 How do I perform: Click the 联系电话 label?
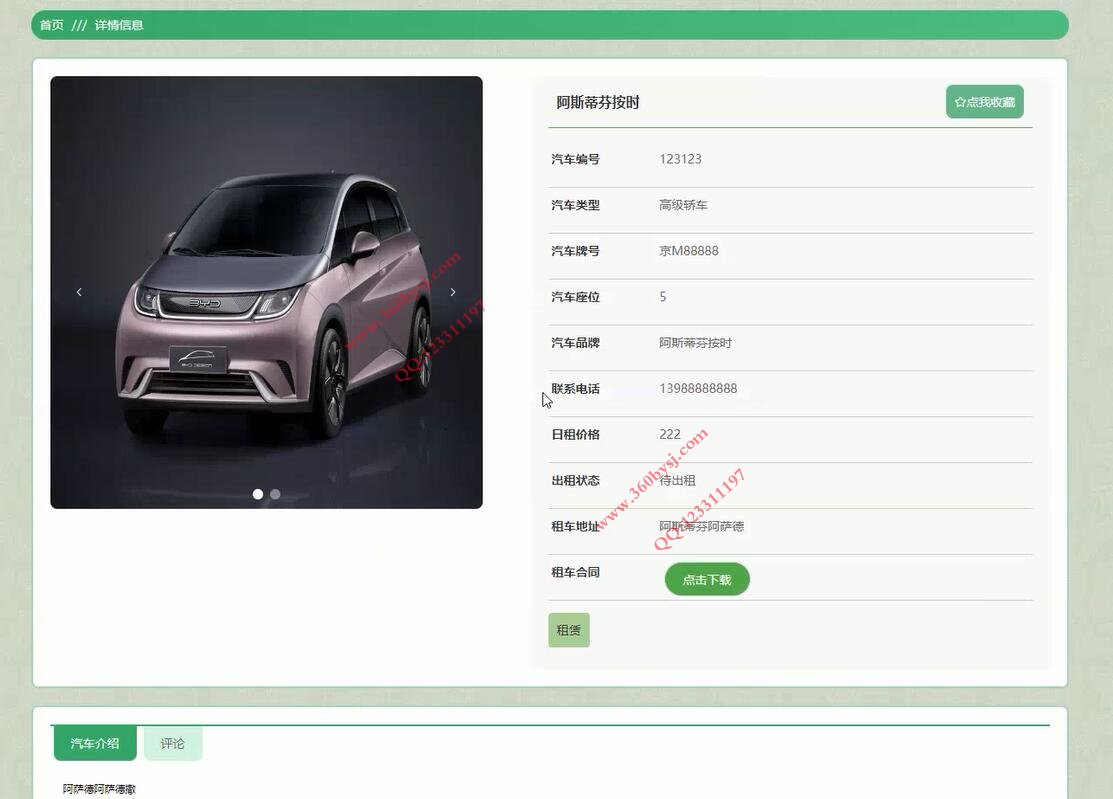576,388
